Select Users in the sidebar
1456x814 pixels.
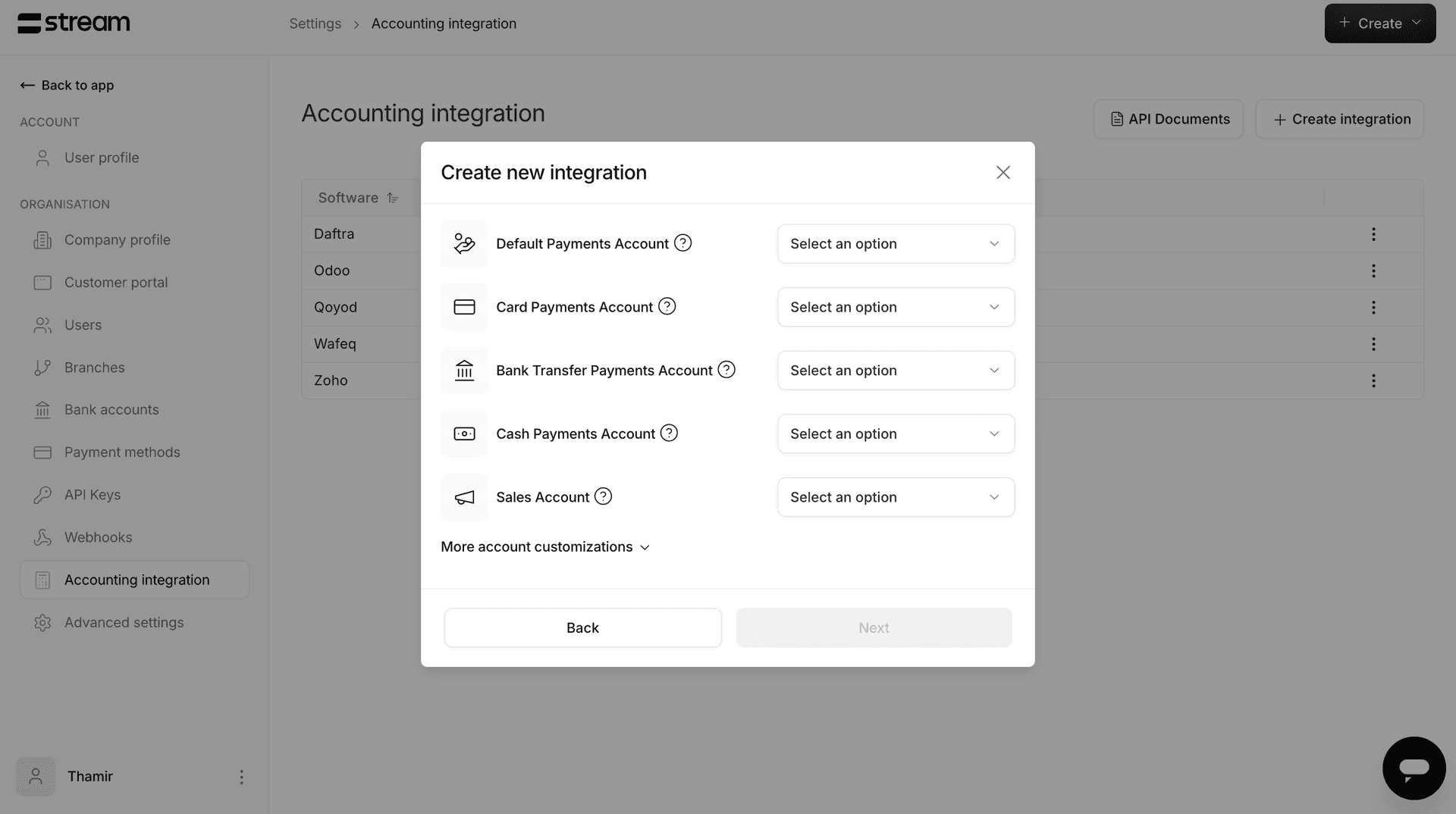134,324
